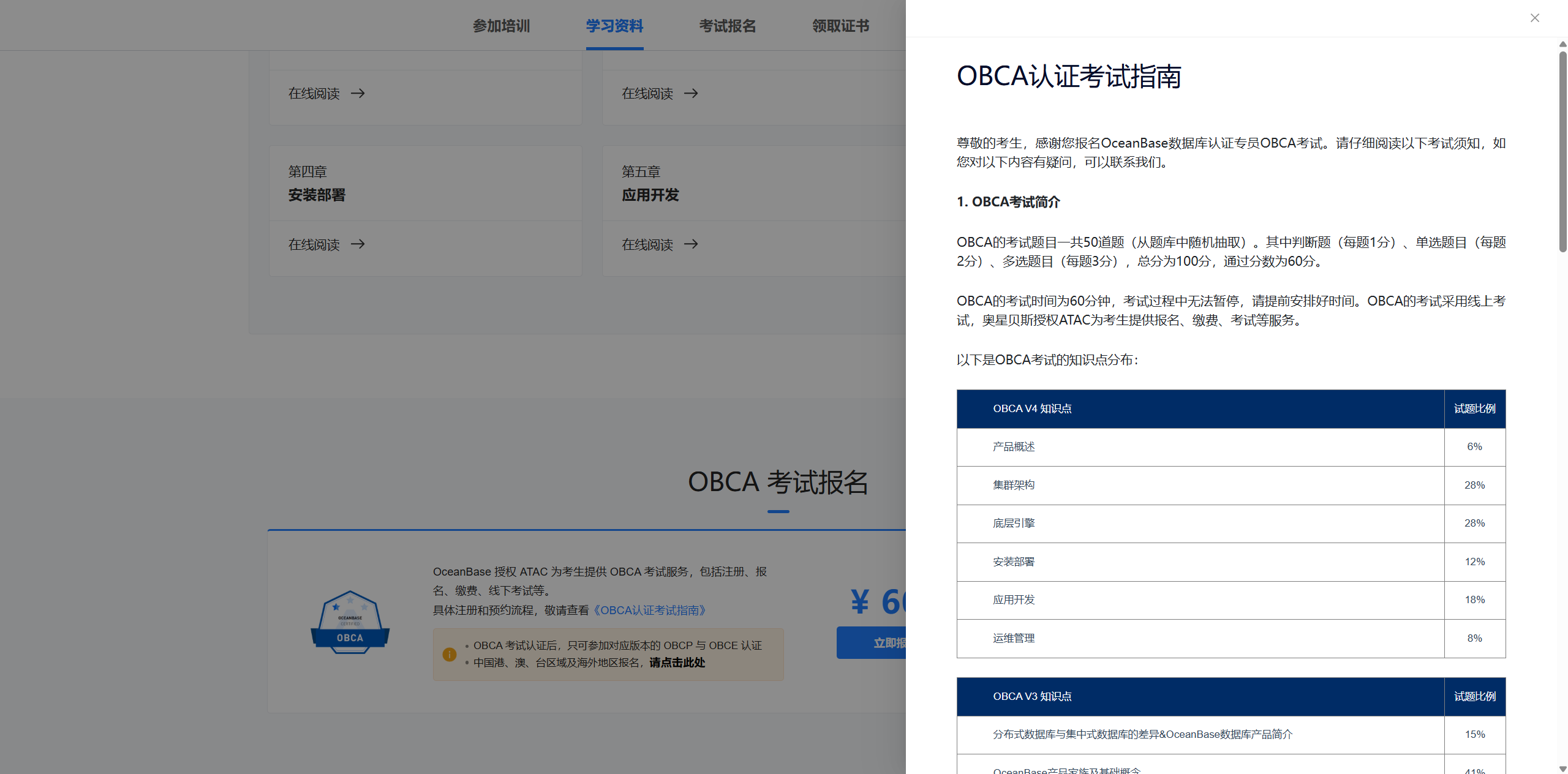This screenshot has height=774, width=1568.
Task: Open 在线阅读 link for 第四章 安装部署
Action: pyautogui.click(x=314, y=244)
